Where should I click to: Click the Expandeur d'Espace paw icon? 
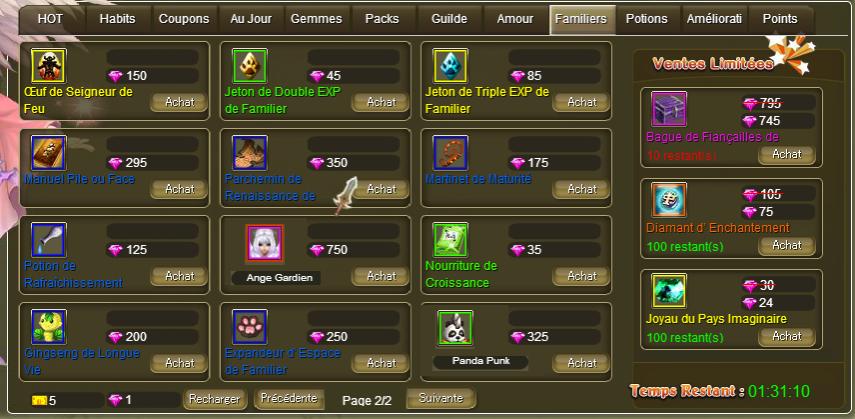pyautogui.click(x=250, y=327)
